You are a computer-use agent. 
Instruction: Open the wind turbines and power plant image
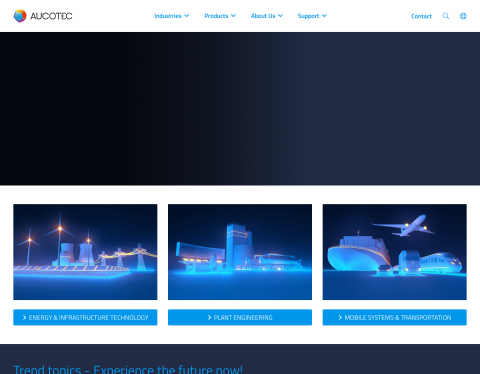[x=85, y=252]
